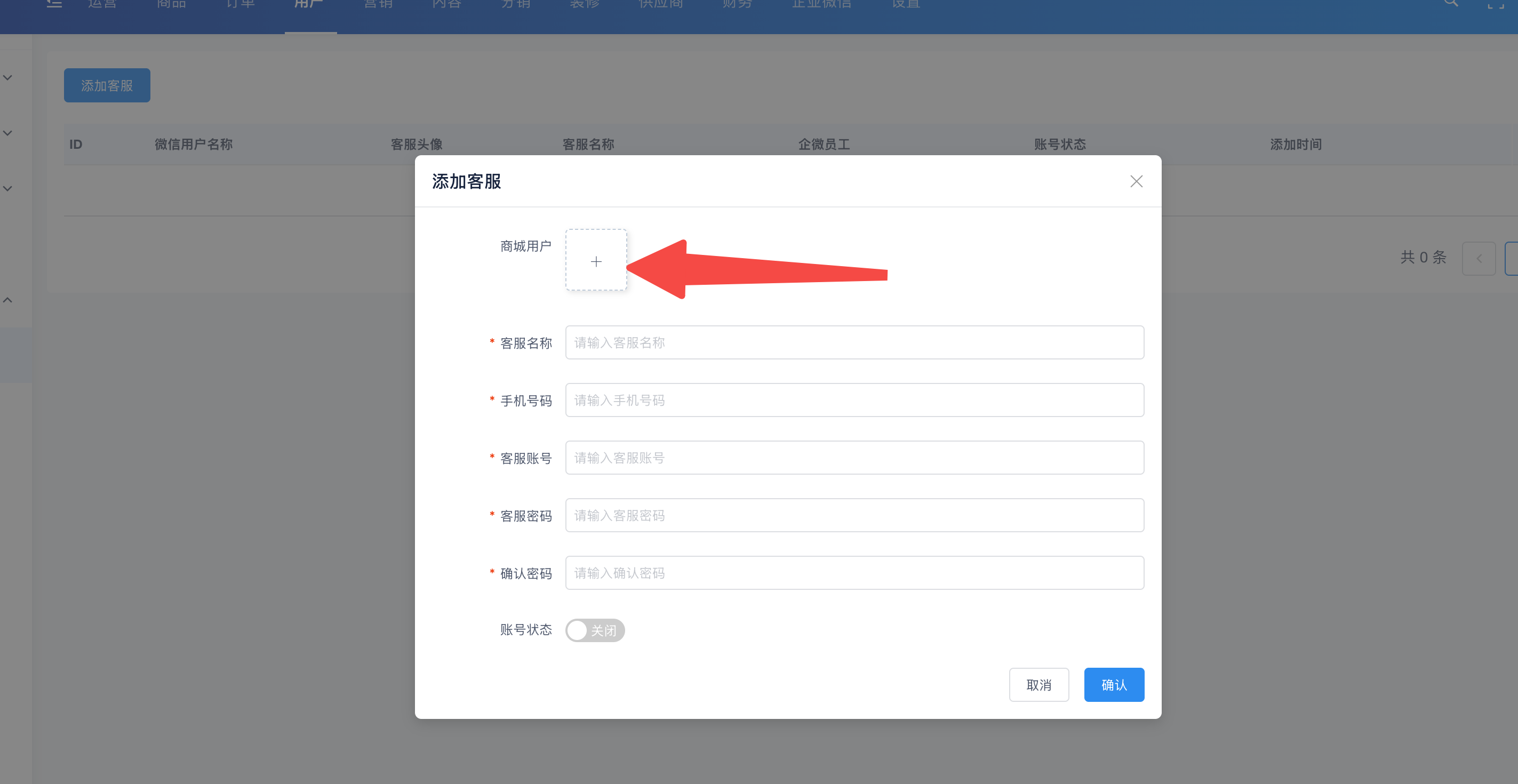This screenshot has width=1518, height=784.
Task: Click the blue 添加客服 button
Action: tap(107, 85)
